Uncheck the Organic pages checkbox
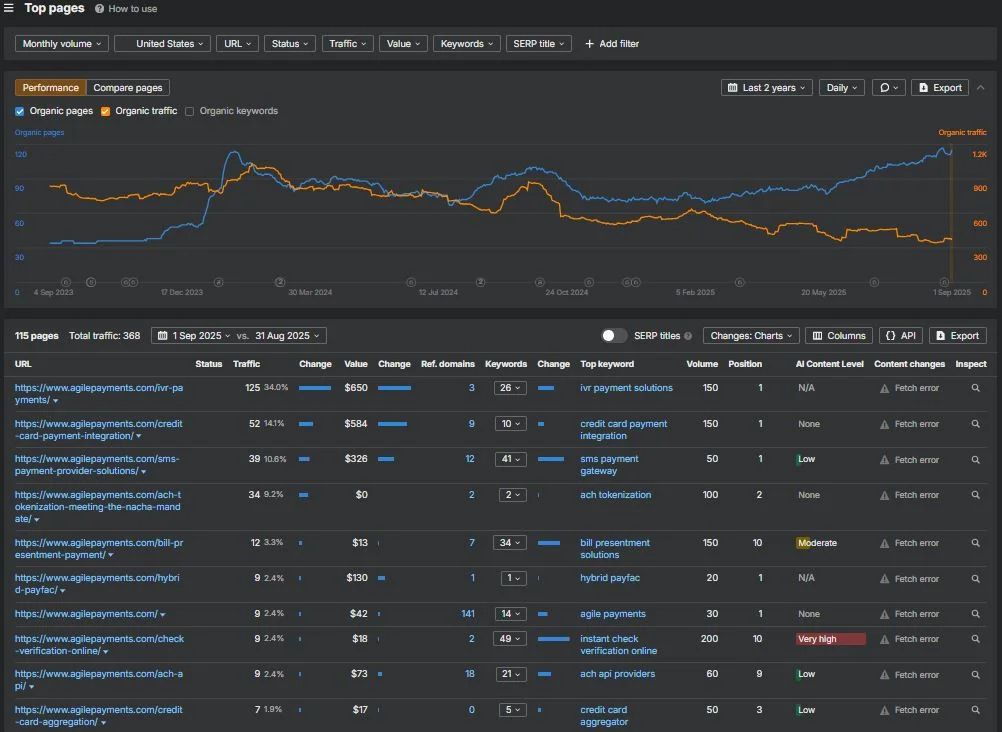This screenshot has width=1002, height=732. [20, 111]
